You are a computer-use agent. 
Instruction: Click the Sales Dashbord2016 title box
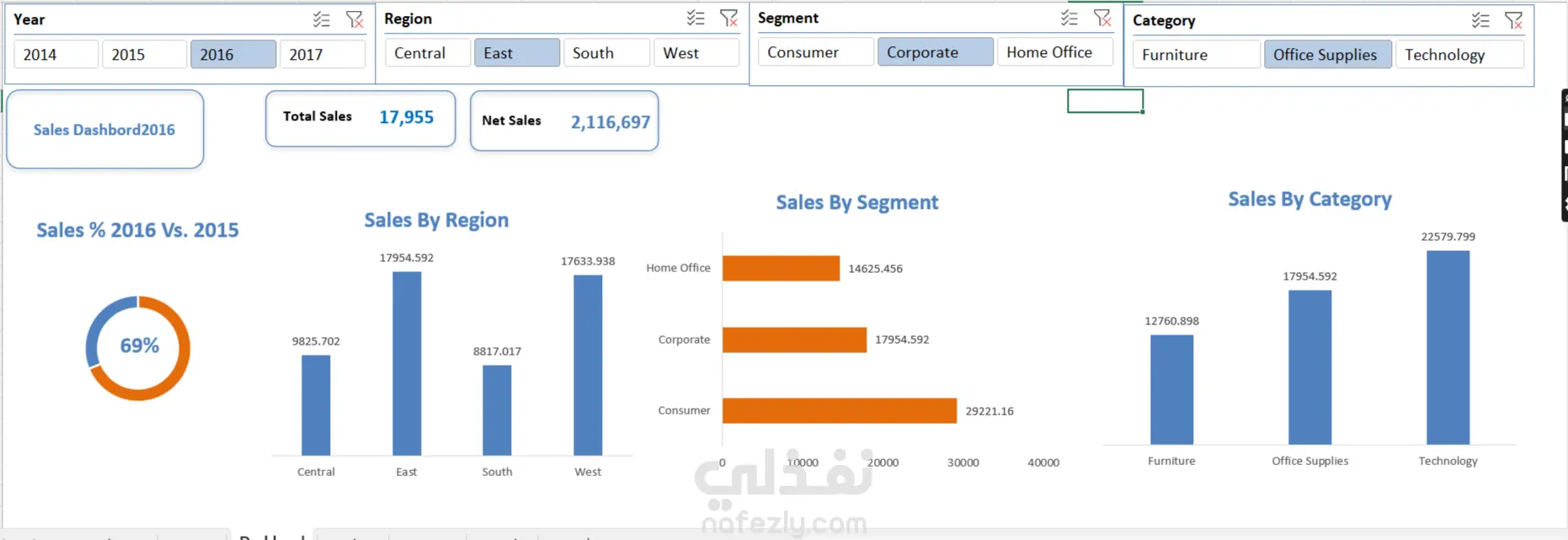105,129
